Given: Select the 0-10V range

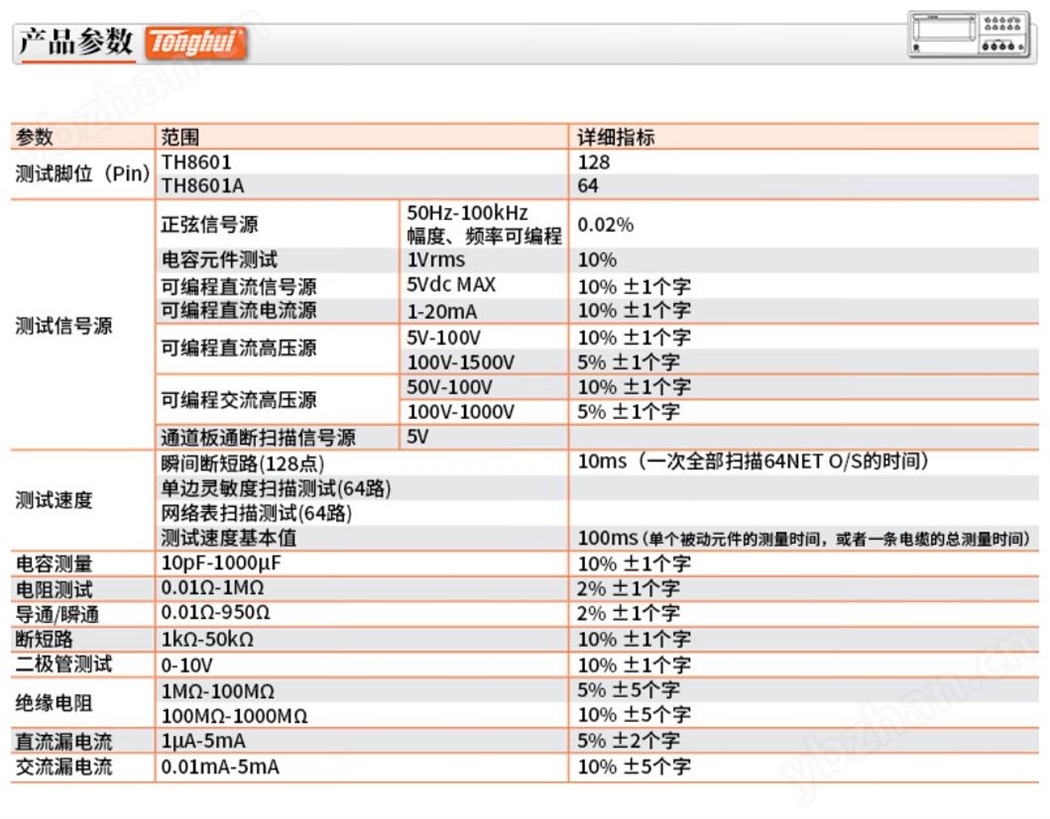Looking at the screenshot, I should [187, 665].
